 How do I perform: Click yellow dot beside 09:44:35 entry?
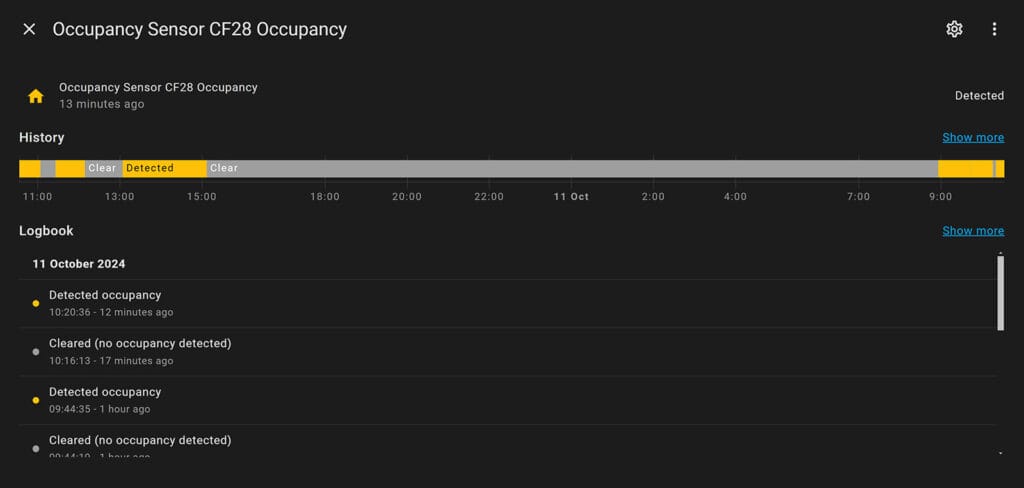click(x=36, y=400)
